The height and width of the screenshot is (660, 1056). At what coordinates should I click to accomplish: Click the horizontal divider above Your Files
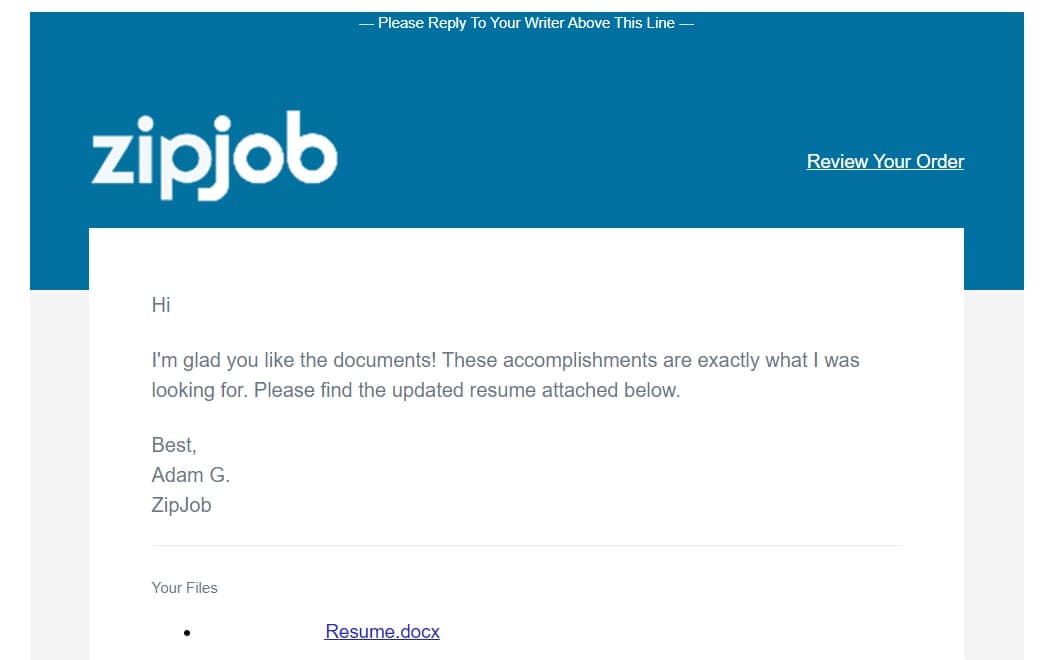click(x=527, y=546)
